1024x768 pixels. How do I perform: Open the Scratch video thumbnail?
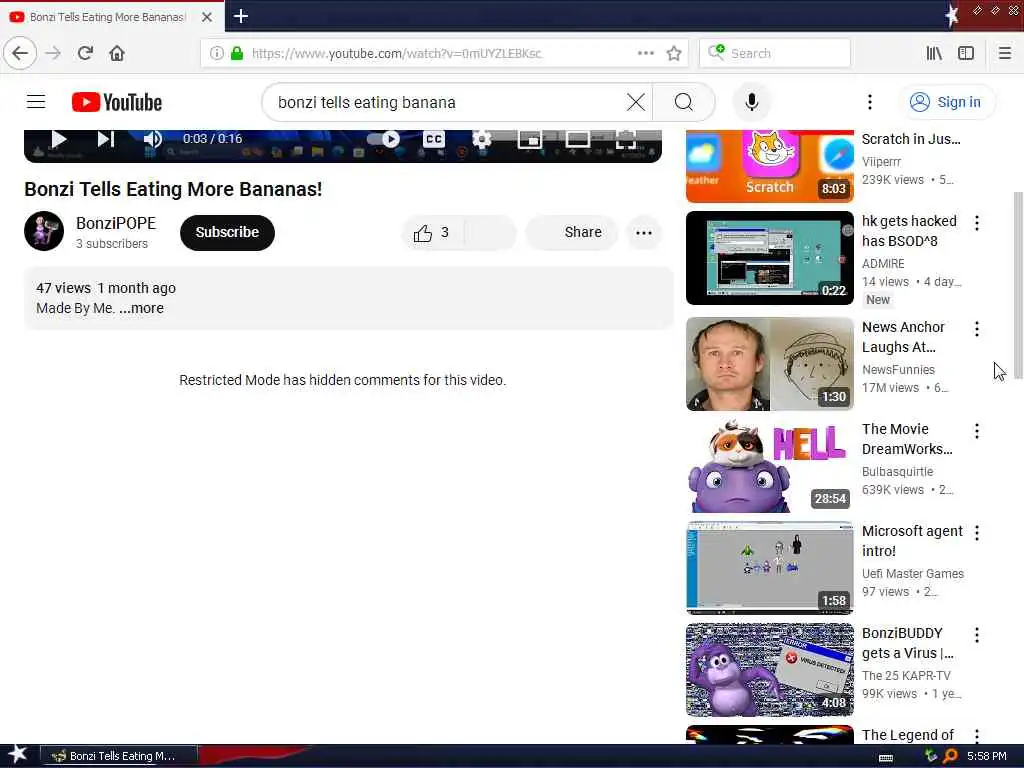[x=770, y=166]
